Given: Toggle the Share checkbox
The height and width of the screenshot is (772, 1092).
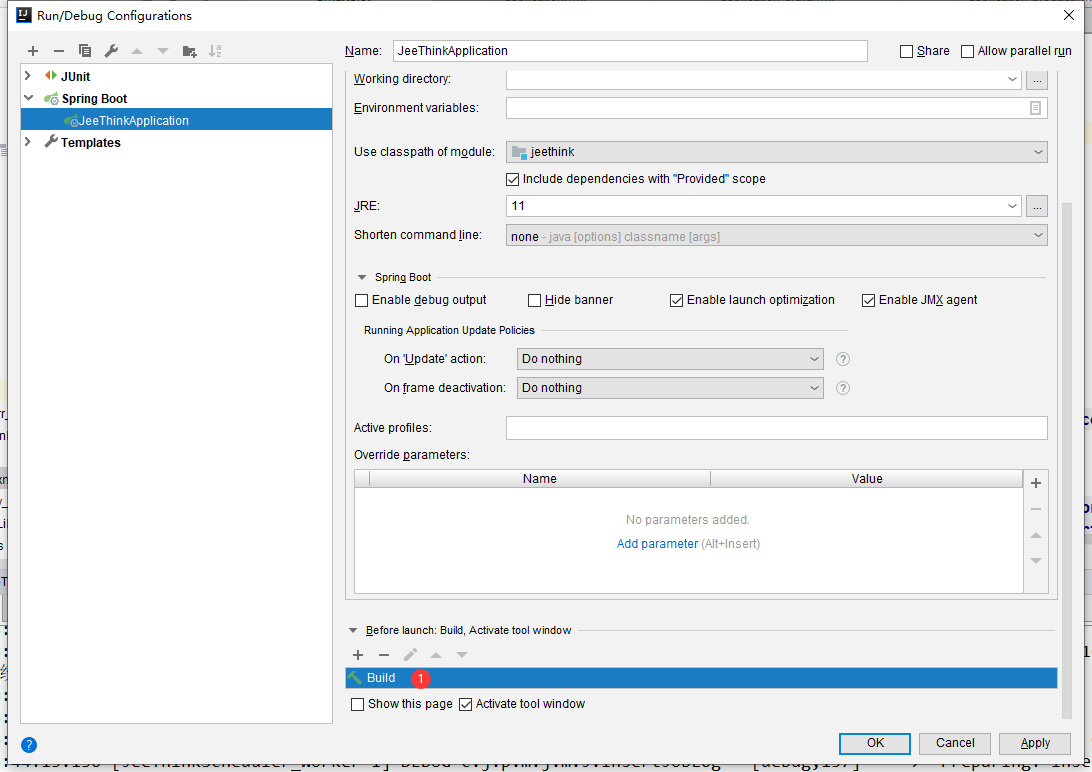Looking at the screenshot, I should (906, 52).
